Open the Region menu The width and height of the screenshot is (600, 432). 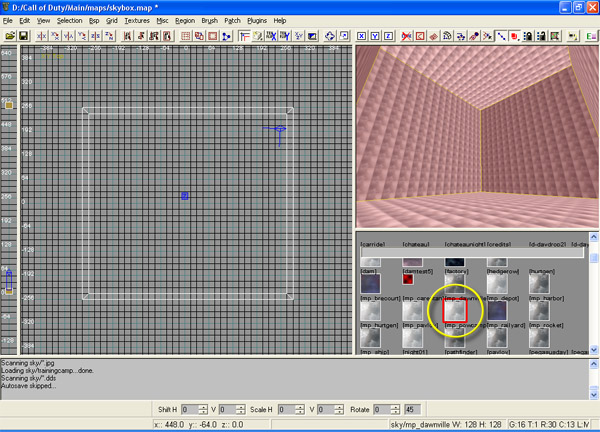coord(185,21)
